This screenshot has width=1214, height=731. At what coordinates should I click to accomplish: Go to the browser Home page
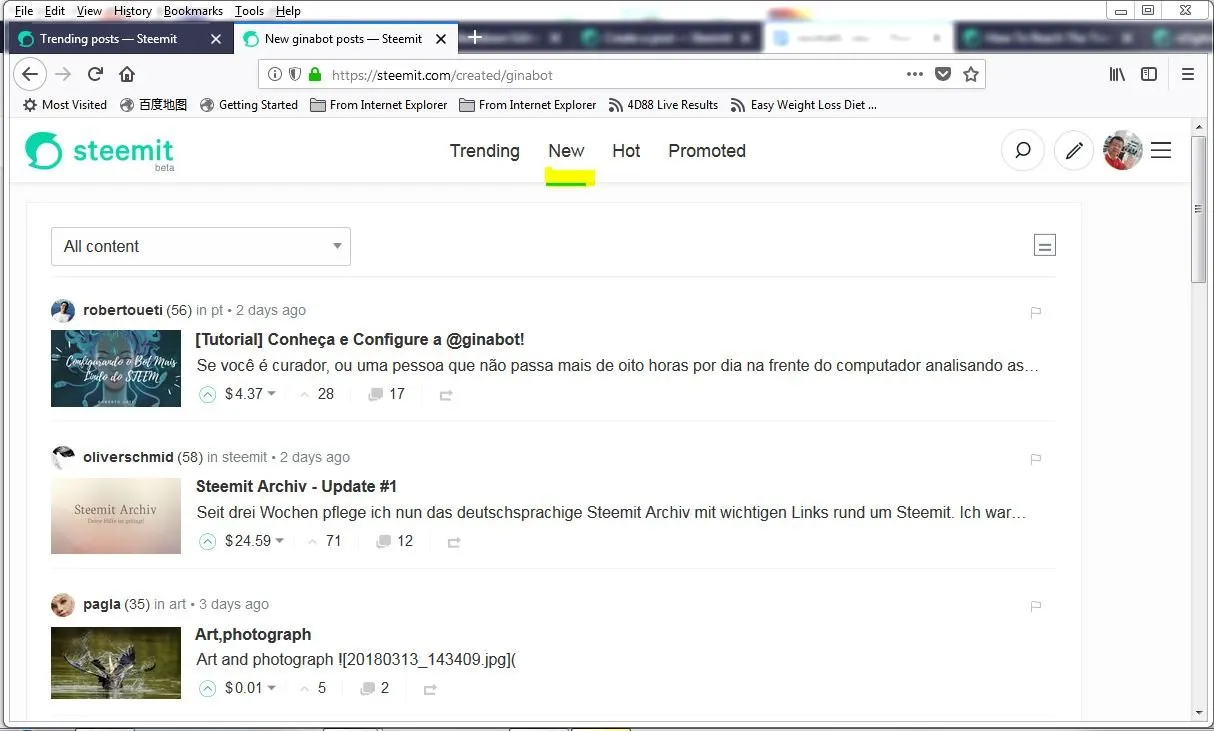pyautogui.click(x=127, y=74)
